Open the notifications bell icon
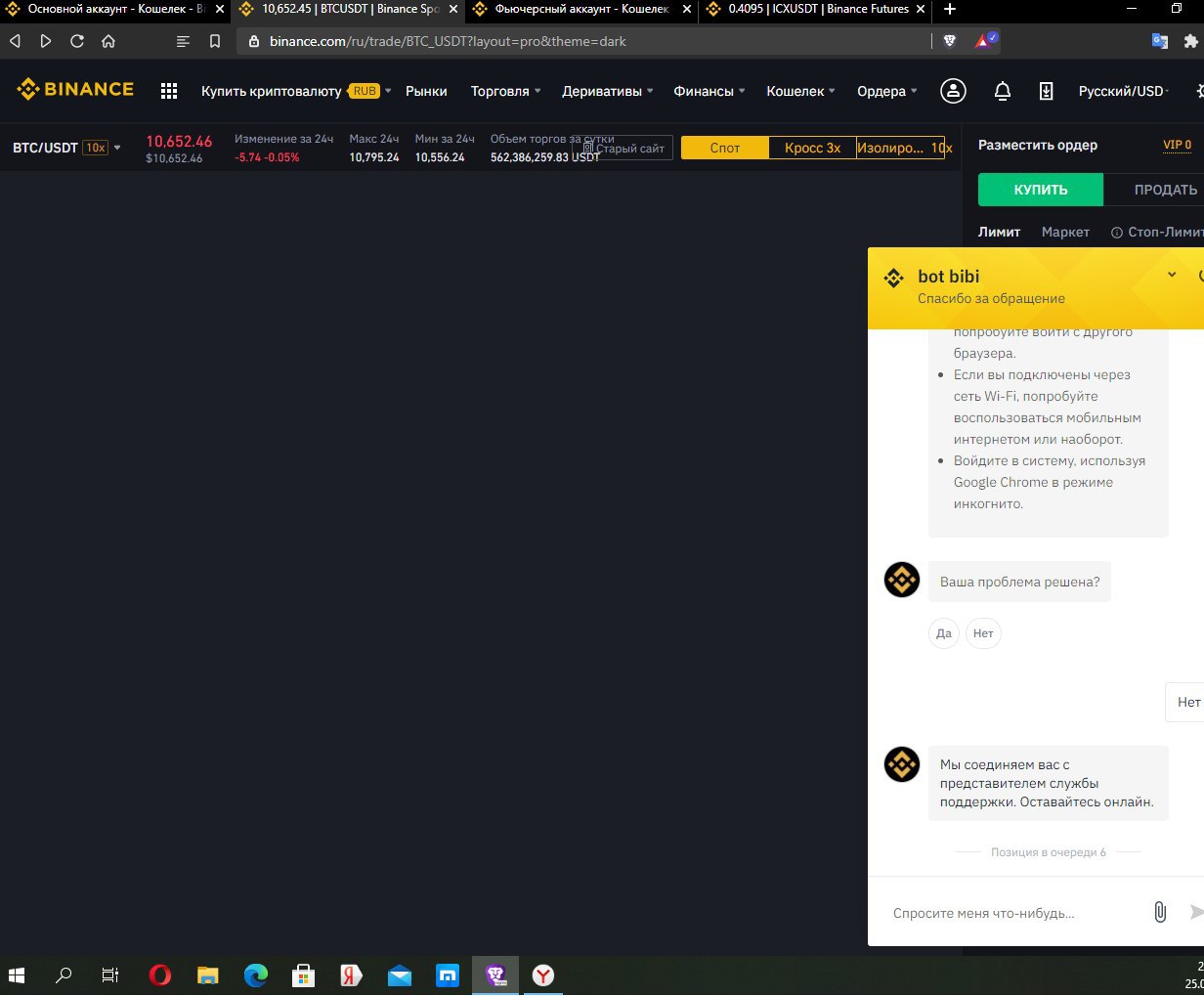Image resolution: width=1204 pixels, height=996 pixels. tap(1002, 91)
